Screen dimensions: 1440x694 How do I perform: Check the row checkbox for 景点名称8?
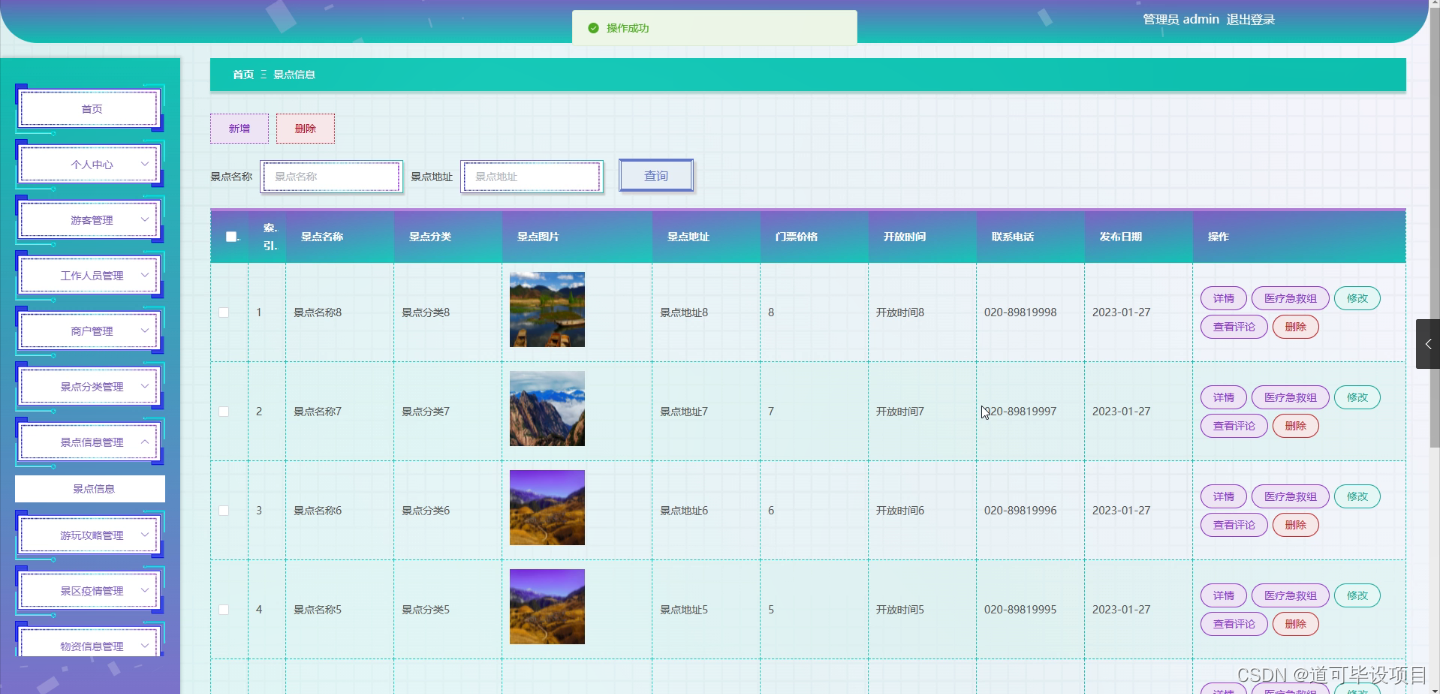pyautogui.click(x=224, y=313)
